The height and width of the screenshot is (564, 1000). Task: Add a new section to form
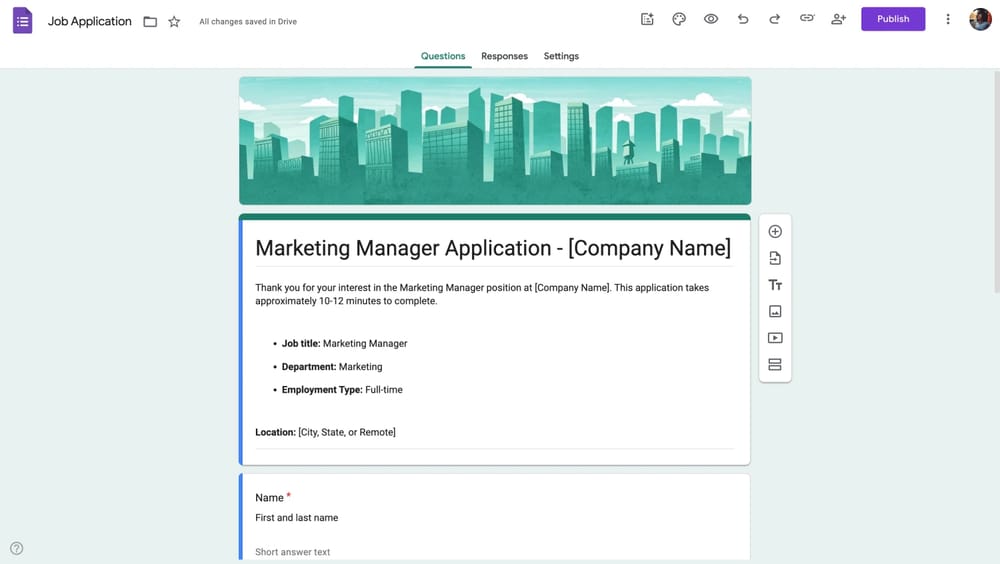tap(775, 365)
